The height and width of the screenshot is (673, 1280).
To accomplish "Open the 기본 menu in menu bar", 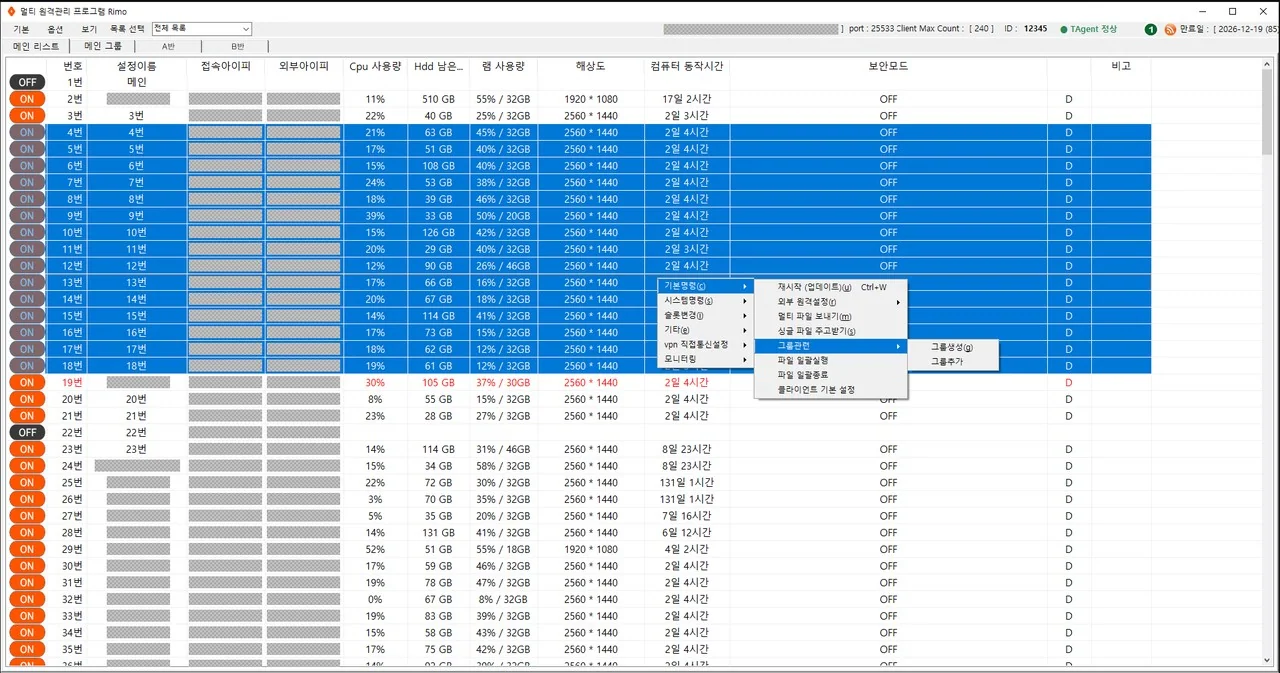I will (21, 29).
